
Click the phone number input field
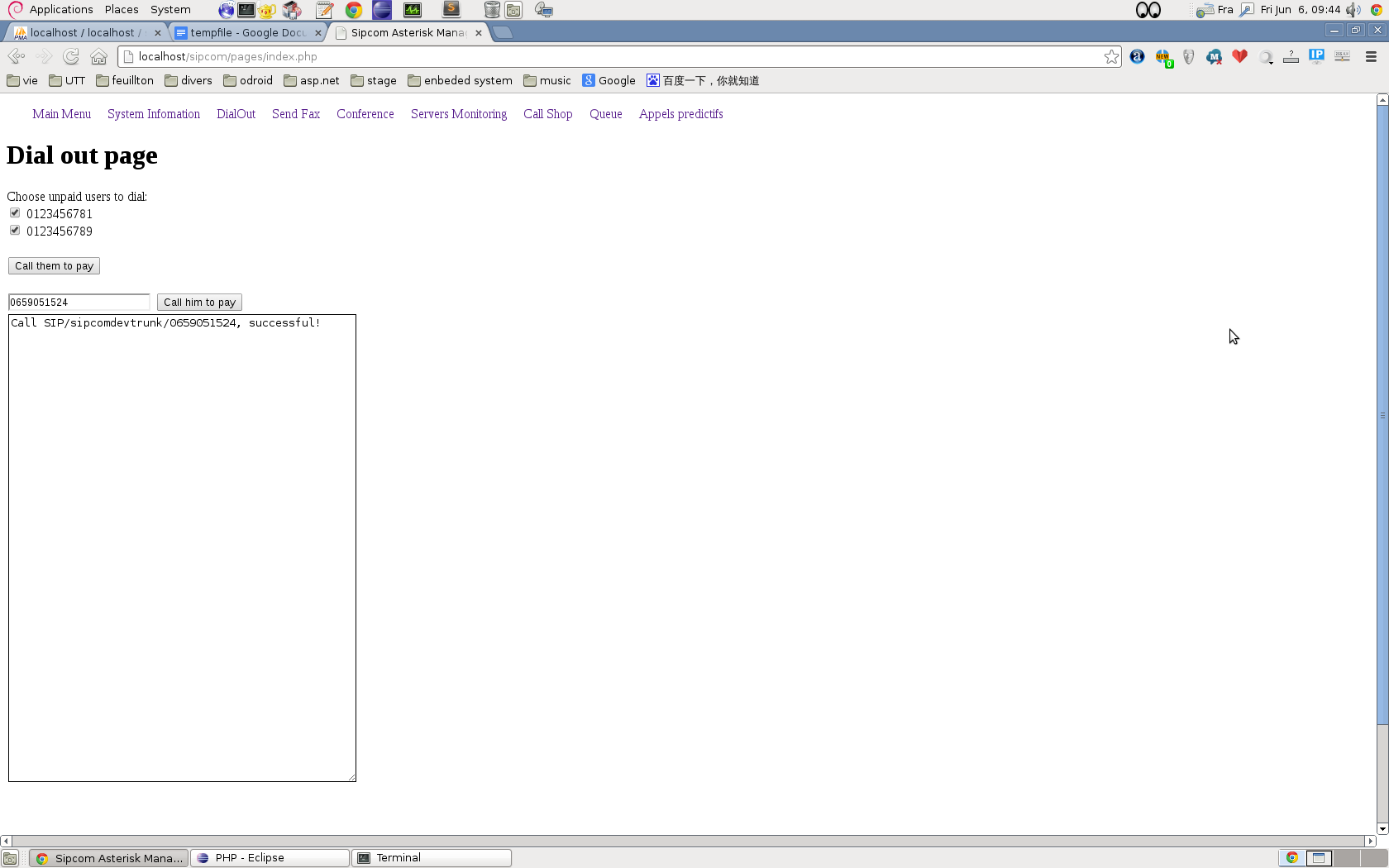pos(79,302)
